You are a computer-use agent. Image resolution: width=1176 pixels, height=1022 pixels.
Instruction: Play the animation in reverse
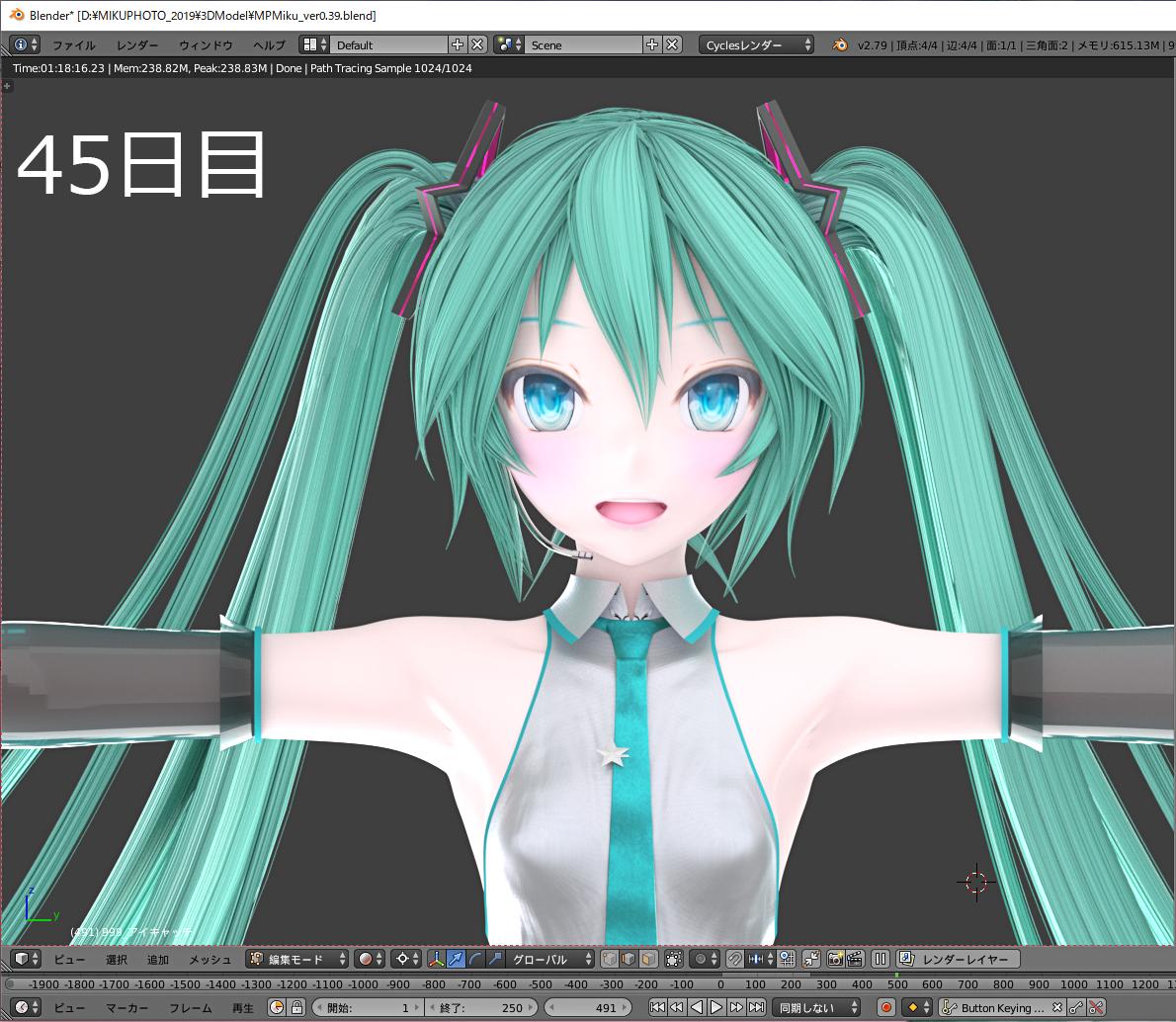click(697, 1007)
